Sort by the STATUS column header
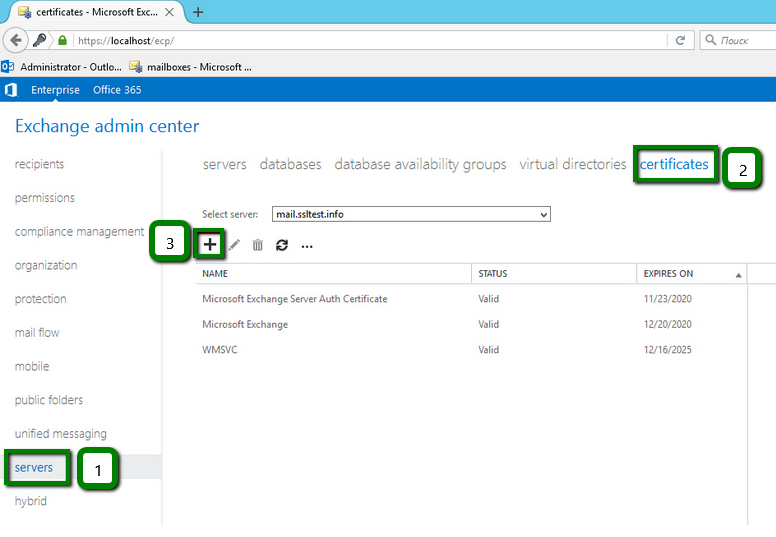 tap(493, 274)
